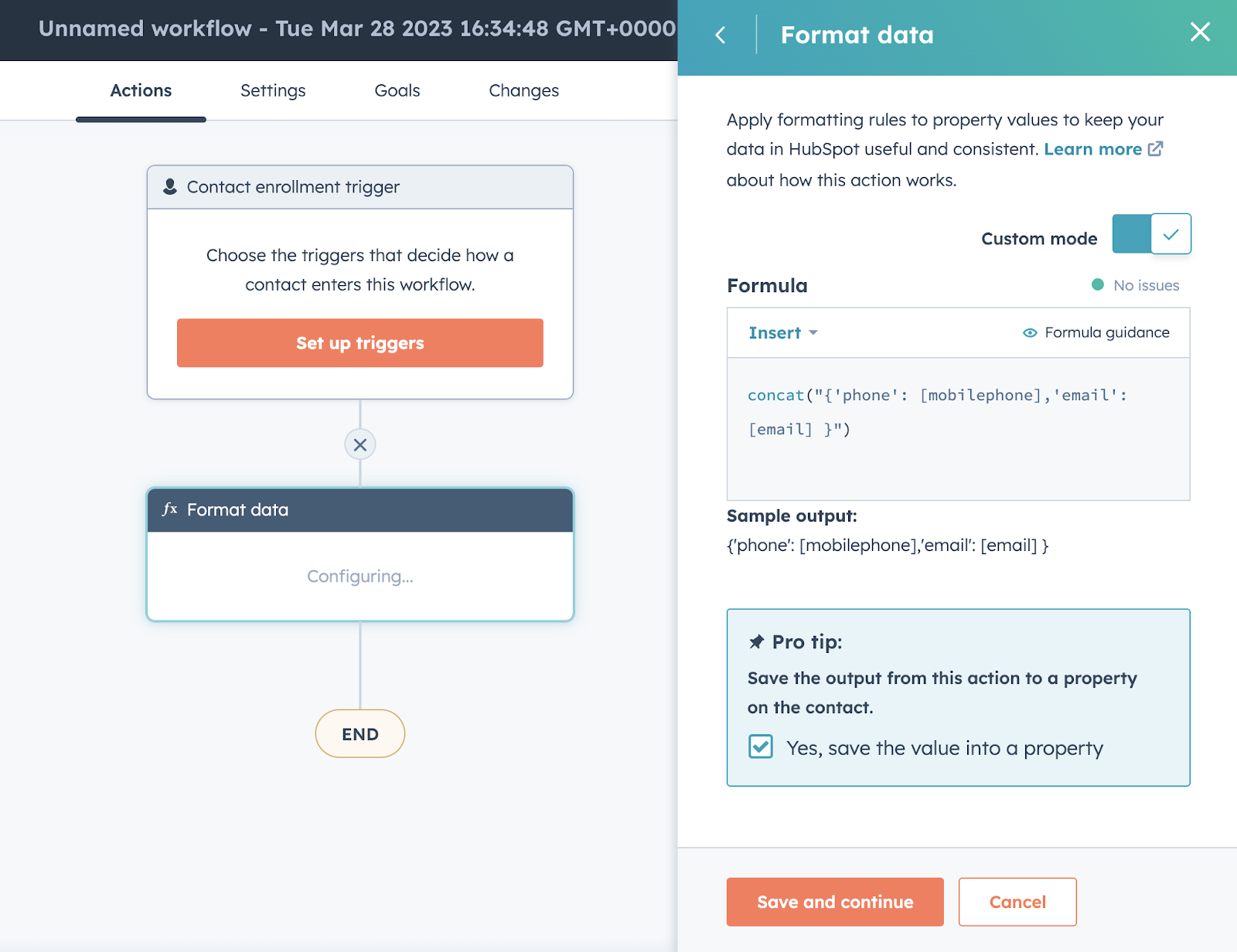Close the Format data panel
This screenshot has height=952, width=1237.
click(x=1200, y=32)
